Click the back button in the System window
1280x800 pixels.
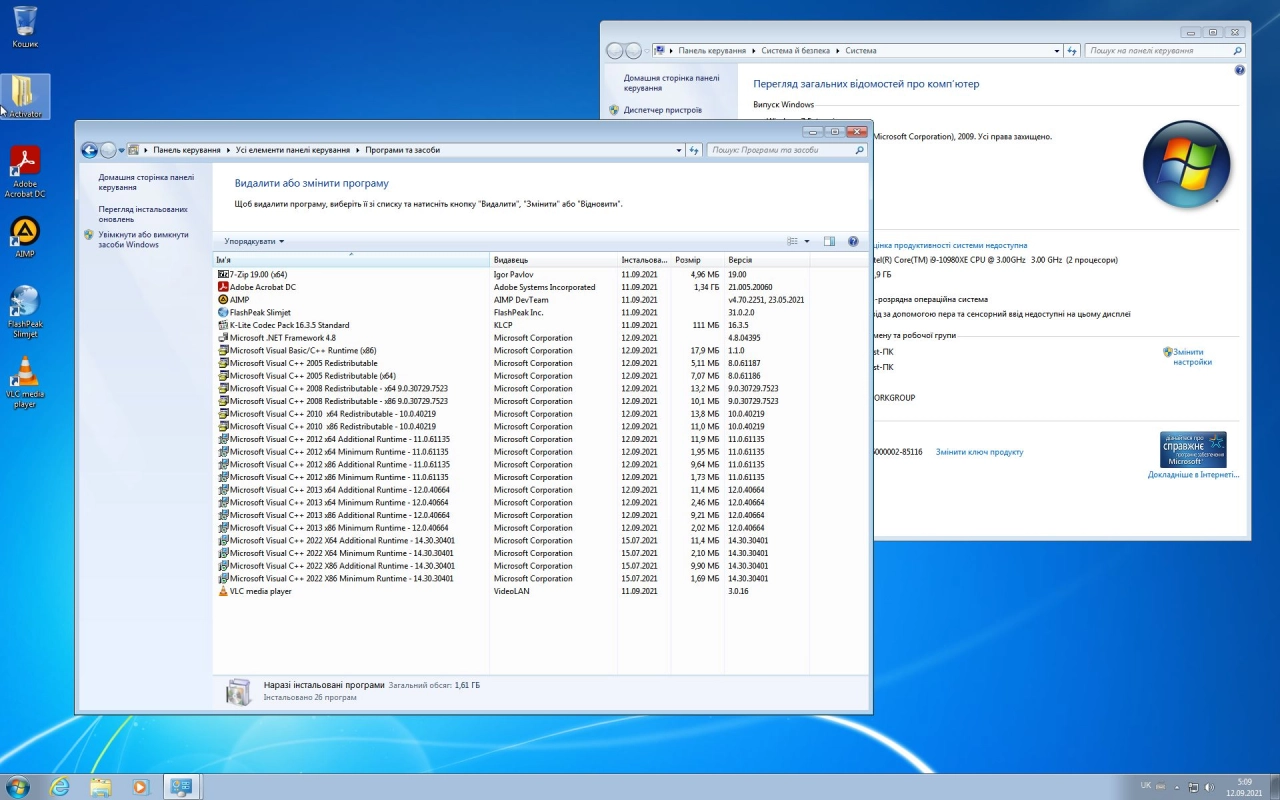point(615,51)
